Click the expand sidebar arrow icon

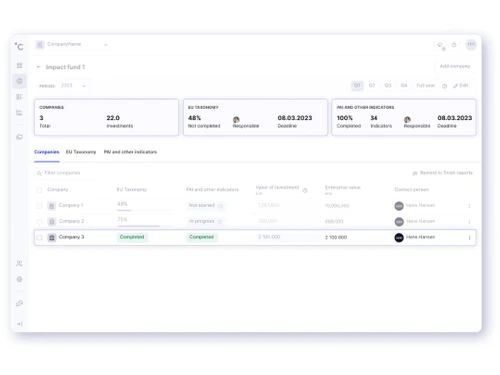pos(19,324)
